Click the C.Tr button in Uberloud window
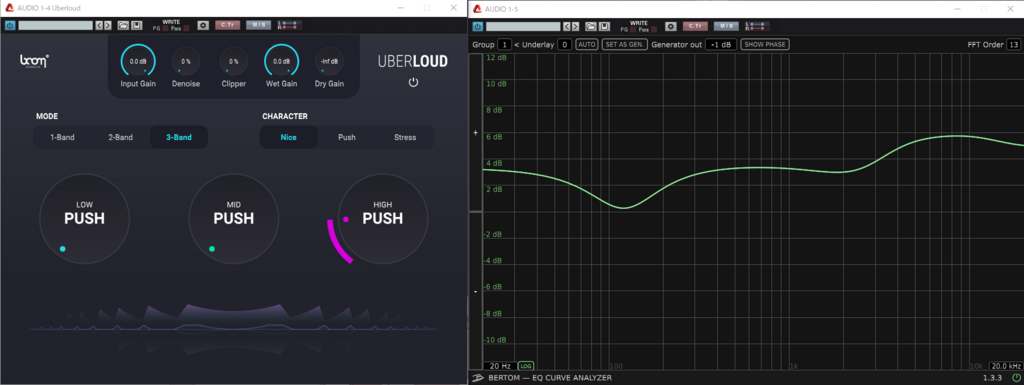The height and width of the screenshot is (385, 1024). 228,25
